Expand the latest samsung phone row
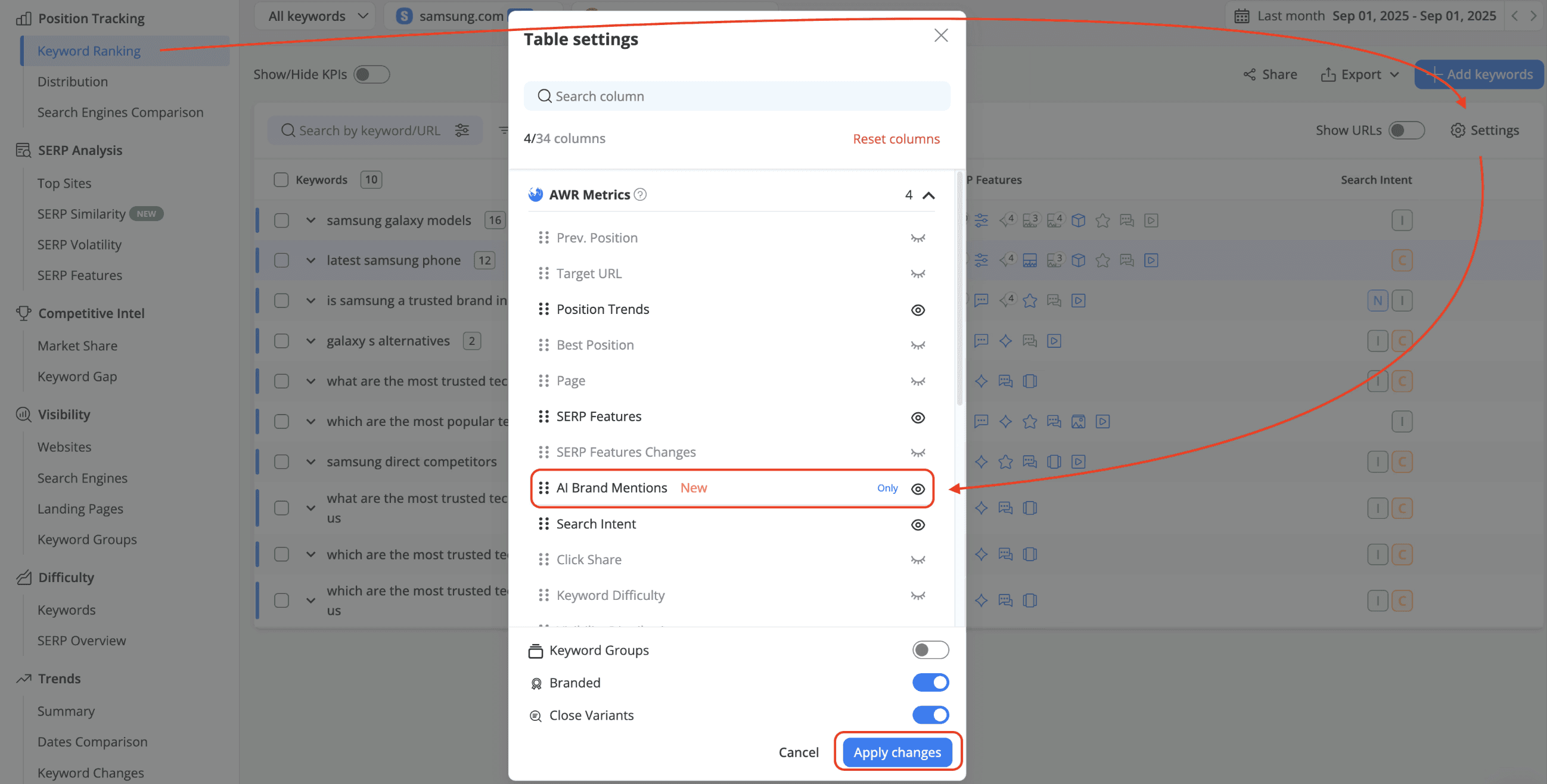This screenshot has width=1547, height=784. [310, 260]
